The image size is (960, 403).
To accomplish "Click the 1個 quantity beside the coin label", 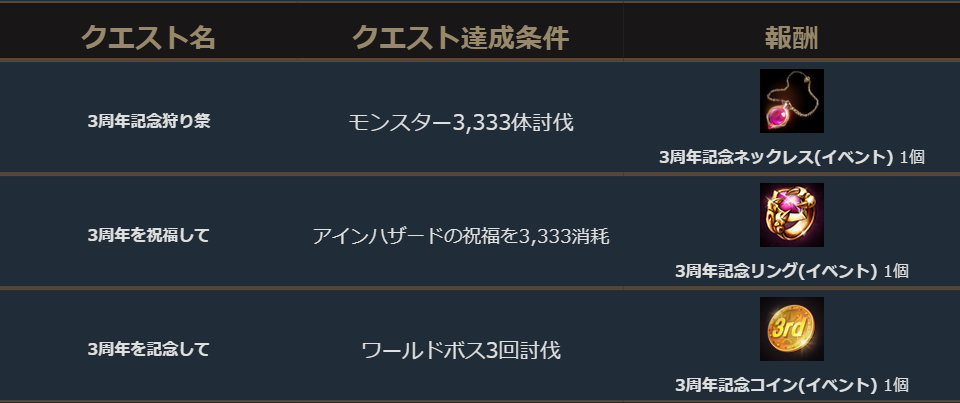I will click(x=895, y=385).
